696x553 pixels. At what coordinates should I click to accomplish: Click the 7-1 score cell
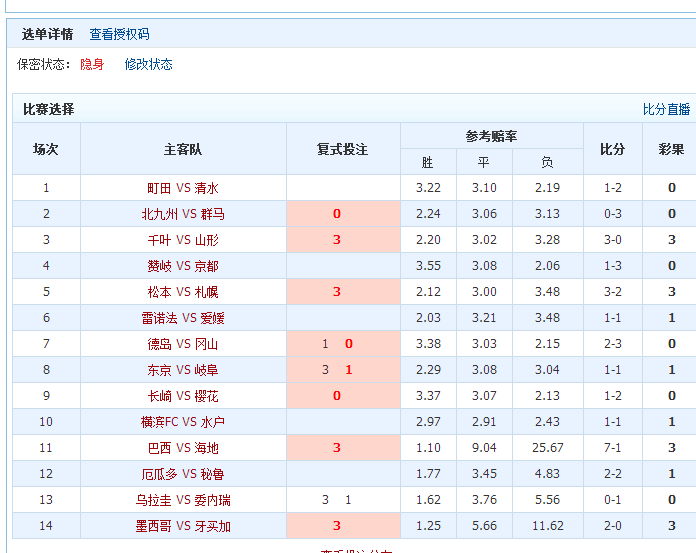coord(613,448)
